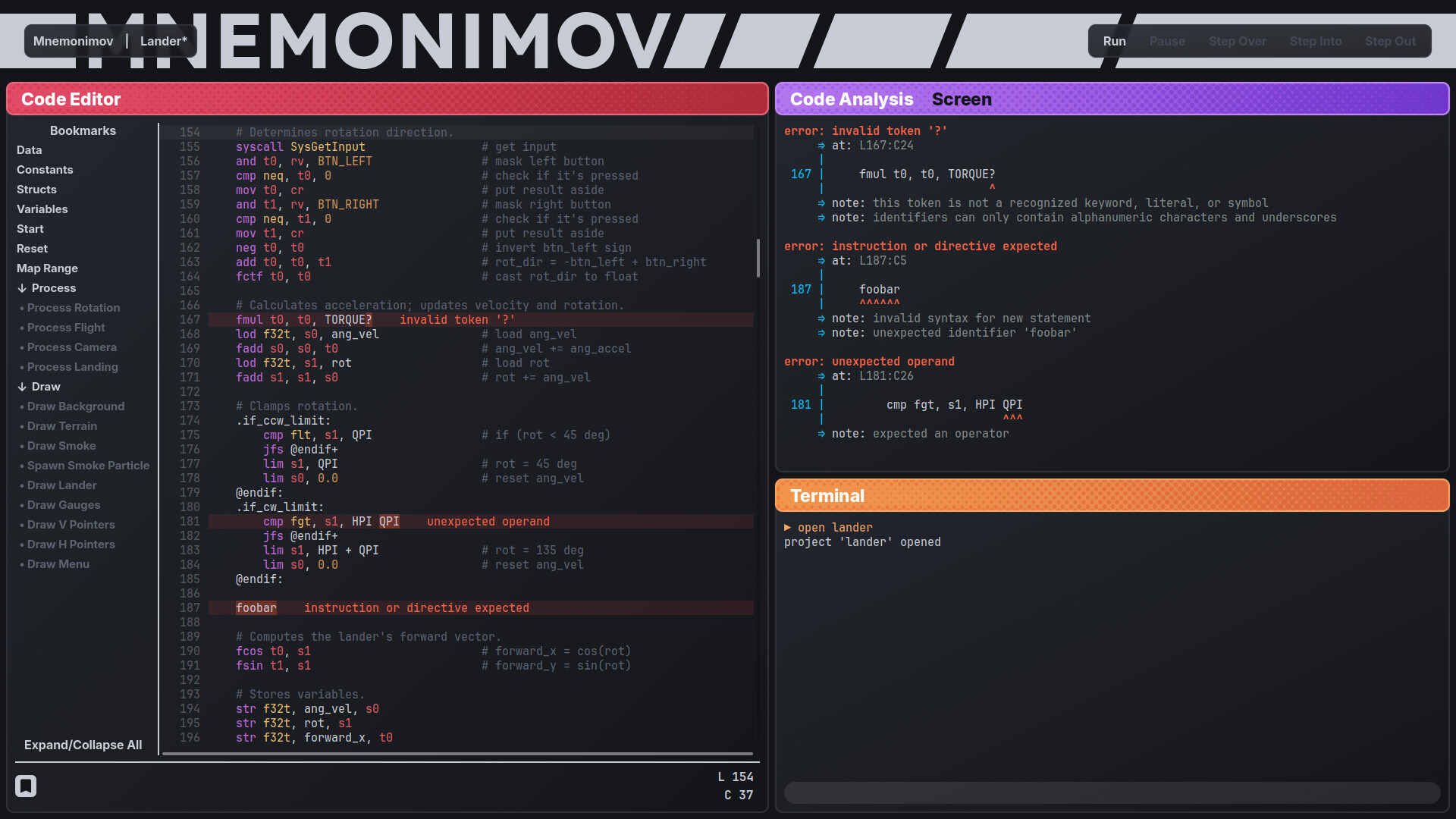Select the Code Analysis tab

coord(851,99)
